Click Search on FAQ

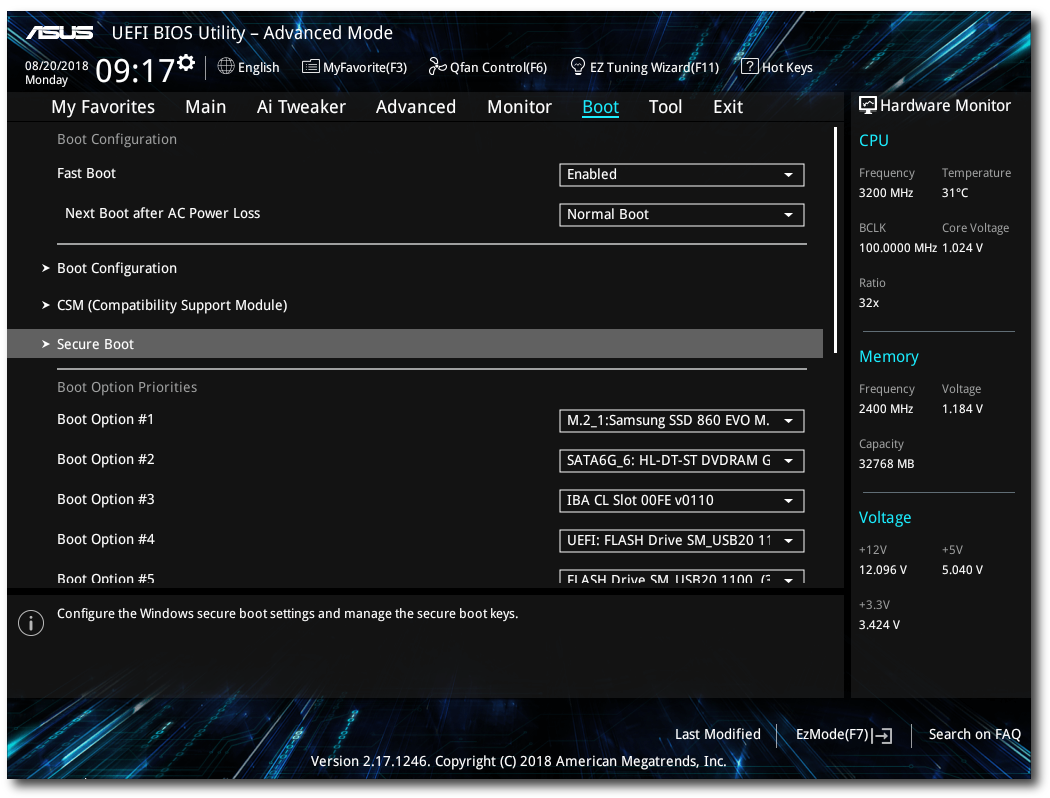[x=974, y=734]
